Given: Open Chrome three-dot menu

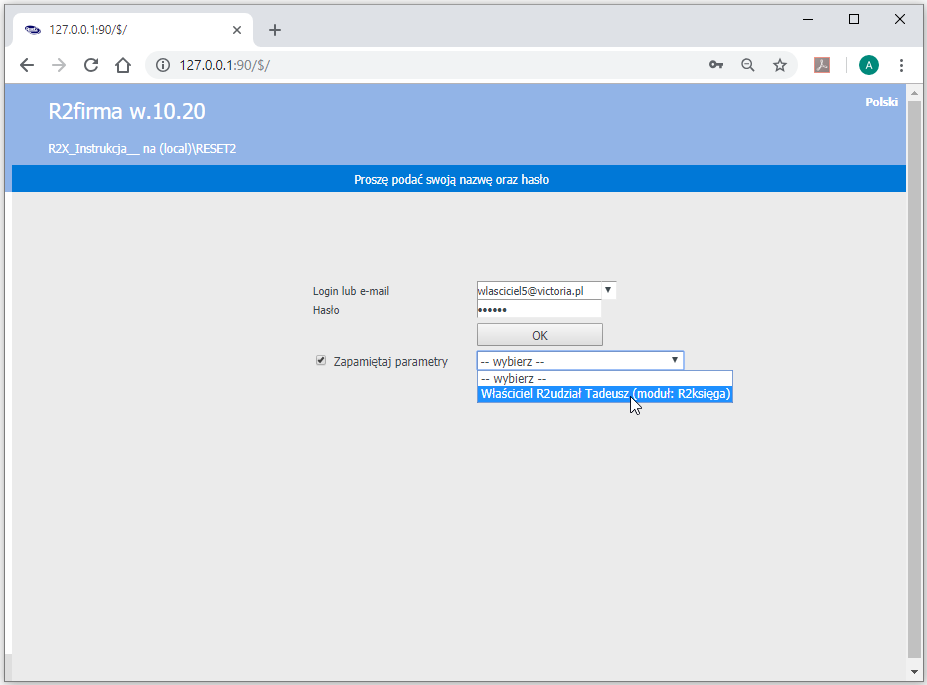Looking at the screenshot, I should (x=901, y=65).
